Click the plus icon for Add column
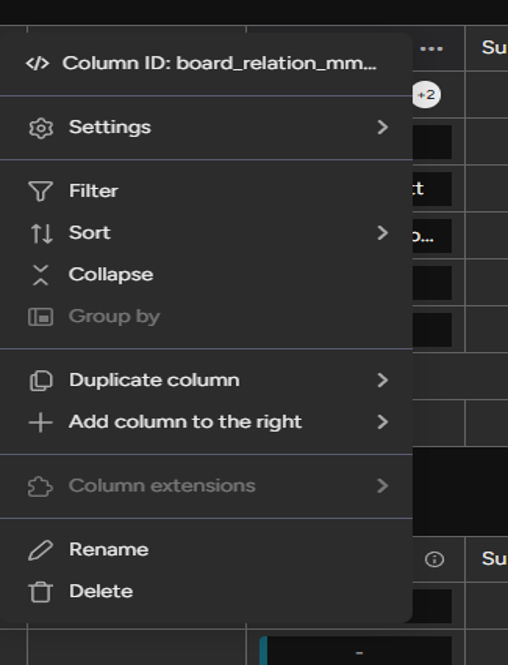This screenshot has width=508, height=665. 41,422
